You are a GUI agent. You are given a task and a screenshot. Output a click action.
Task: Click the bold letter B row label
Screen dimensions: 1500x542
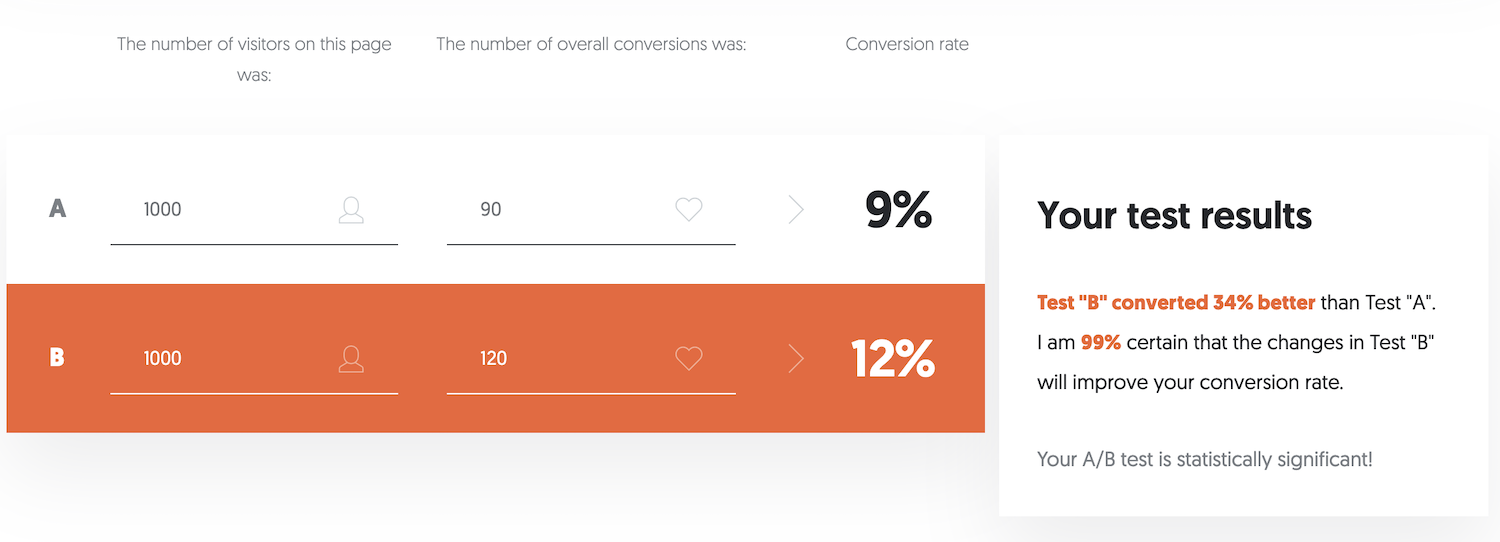pos(57,358)
